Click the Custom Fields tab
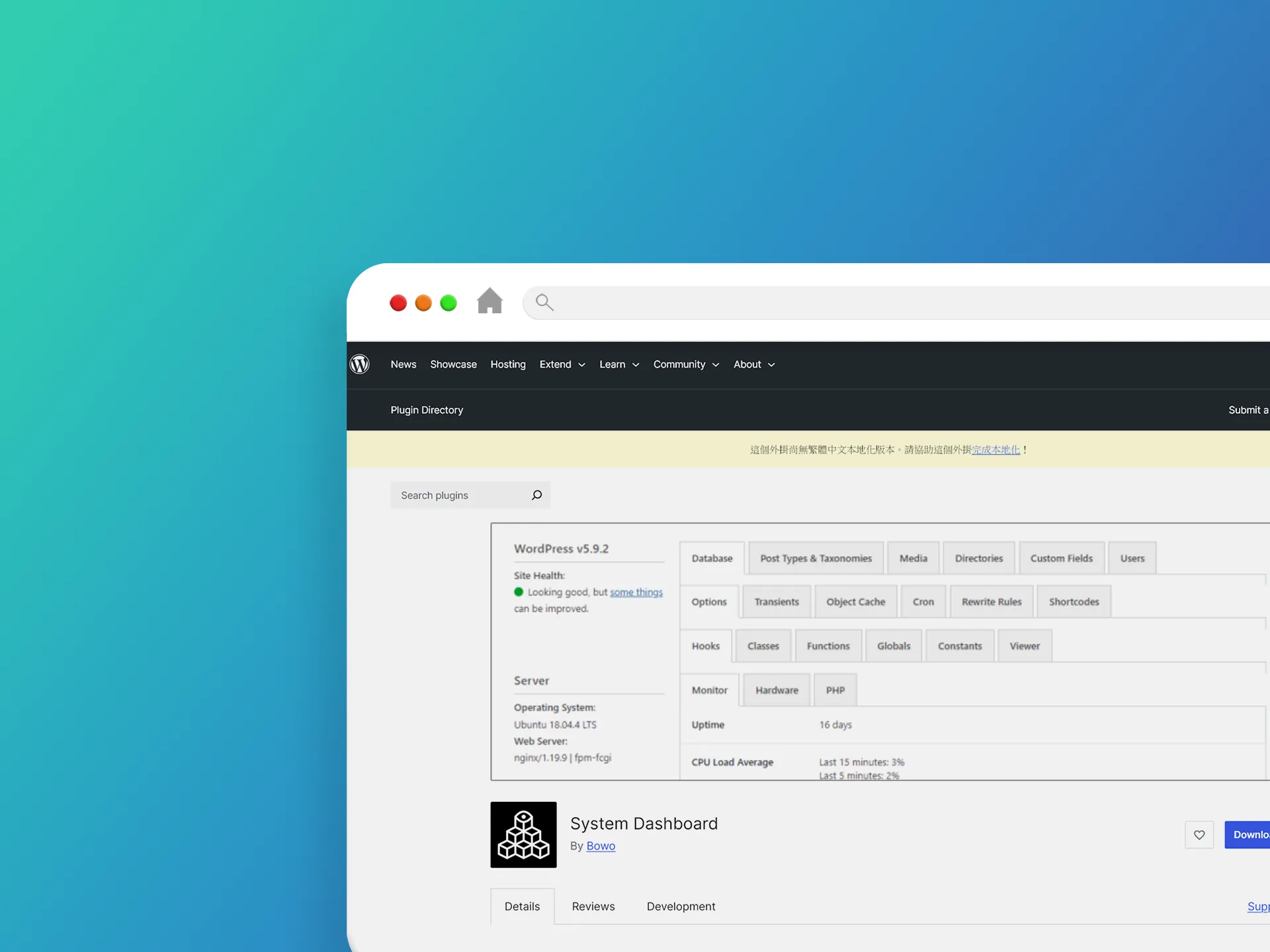This screenshot has height=952, width=1270. pyautogui.click(x=1062, y=559)
